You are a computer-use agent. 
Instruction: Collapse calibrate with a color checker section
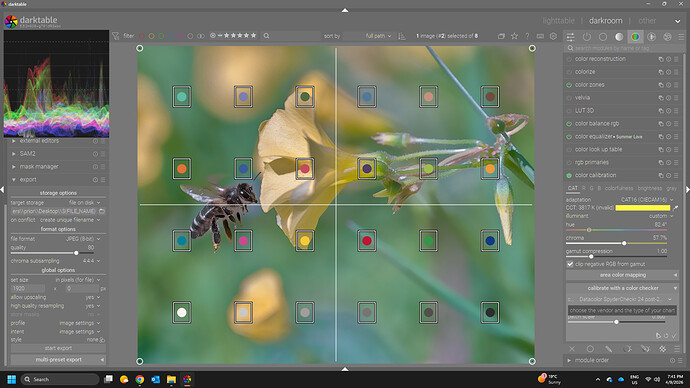622,288
